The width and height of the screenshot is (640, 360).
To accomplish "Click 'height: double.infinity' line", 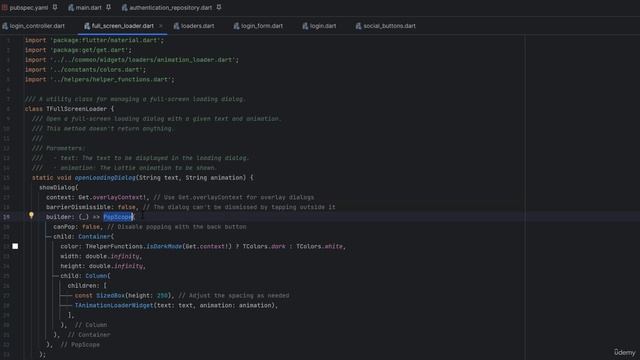I will pos(103,266).
